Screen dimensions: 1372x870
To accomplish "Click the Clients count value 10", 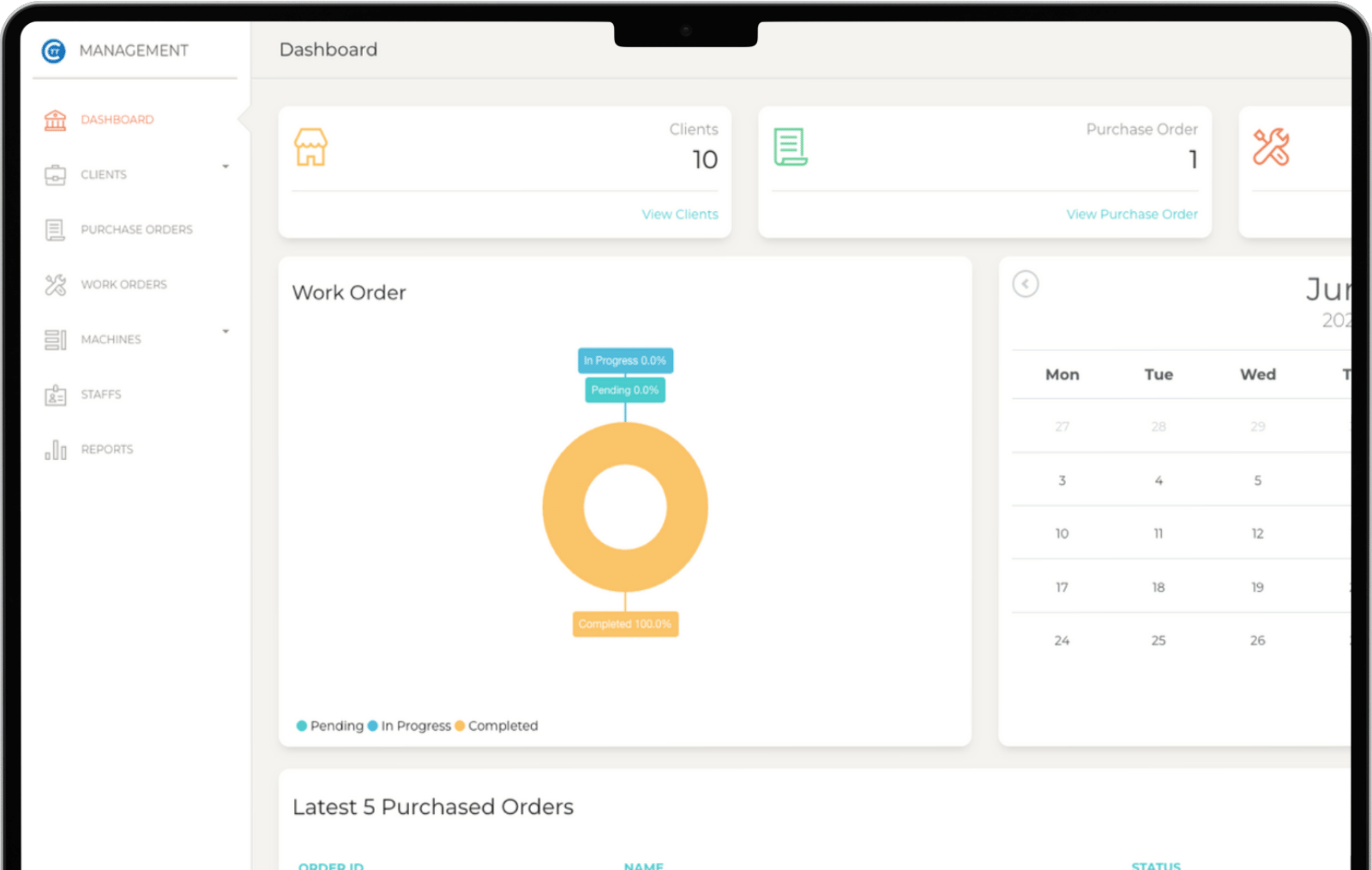I will pos(705,160).
